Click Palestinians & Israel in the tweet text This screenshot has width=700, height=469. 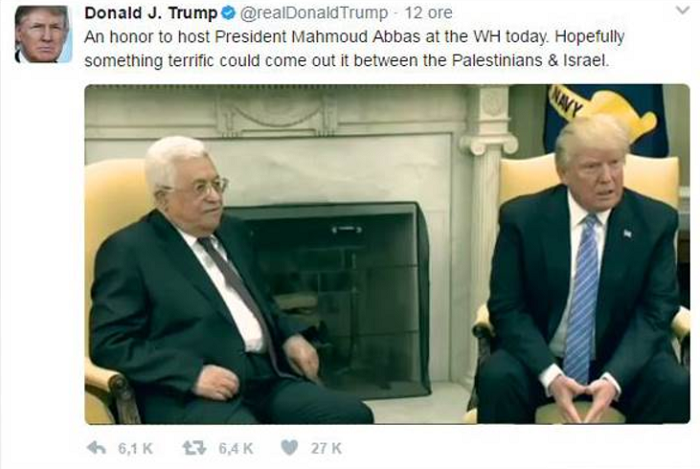pos(530,60)
